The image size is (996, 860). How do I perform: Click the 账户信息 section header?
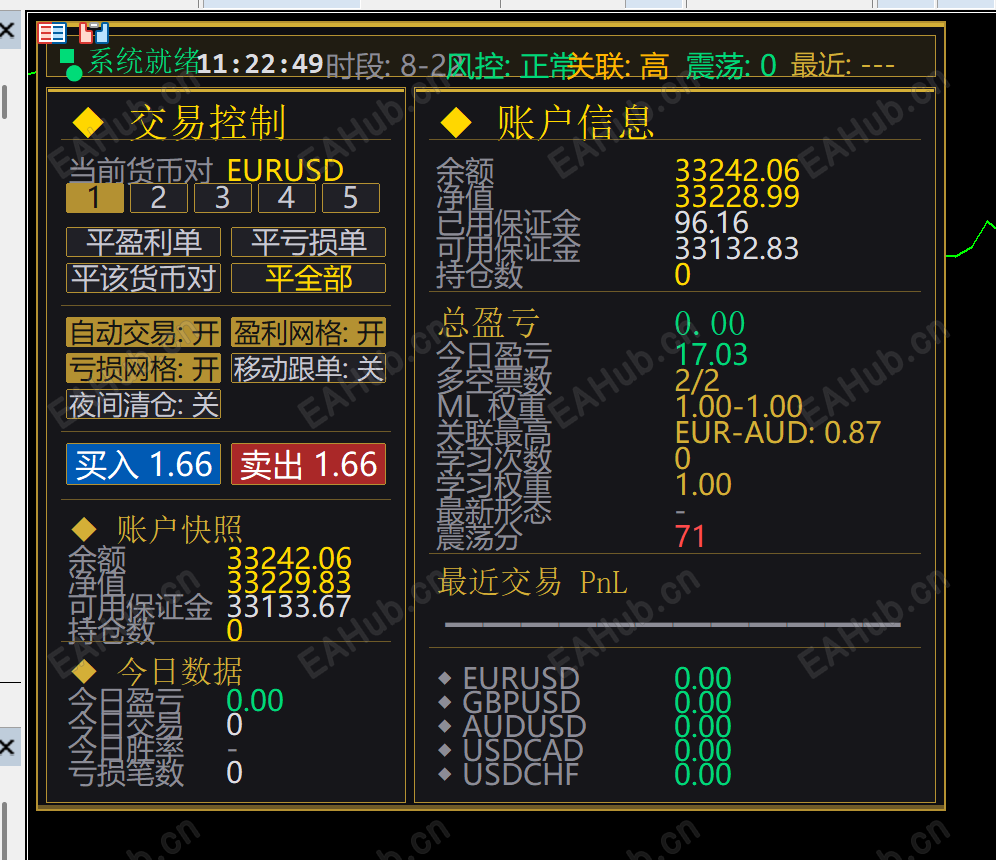(575, 122)
